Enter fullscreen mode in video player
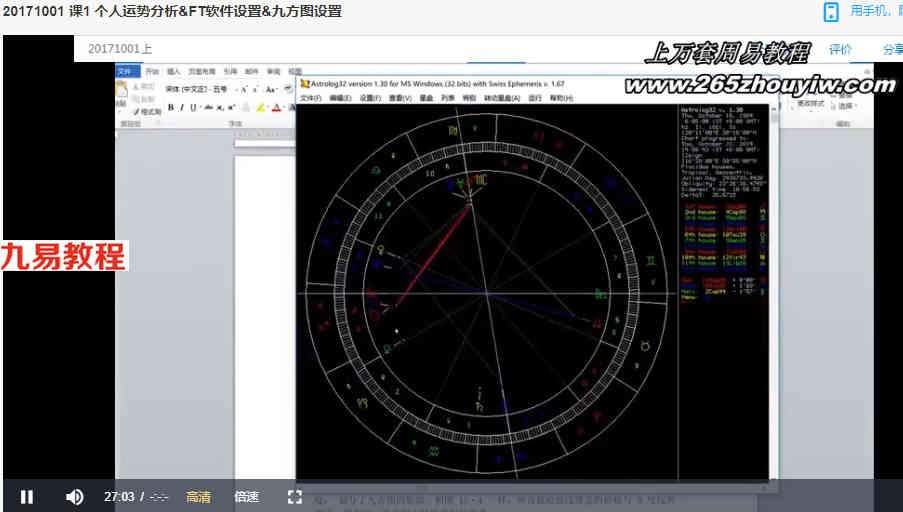Viewport: 903px width, 512px height. pos(295,497)
